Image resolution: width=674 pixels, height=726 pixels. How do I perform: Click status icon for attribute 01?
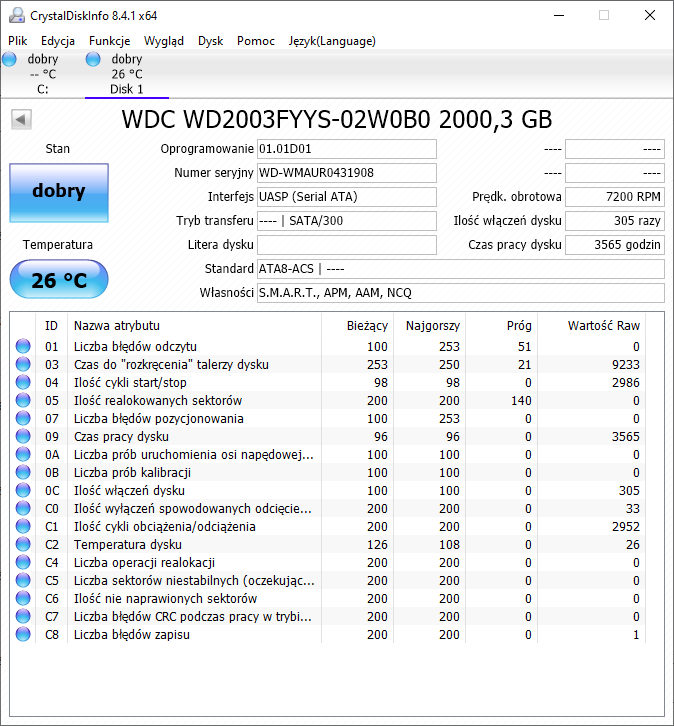23,346
